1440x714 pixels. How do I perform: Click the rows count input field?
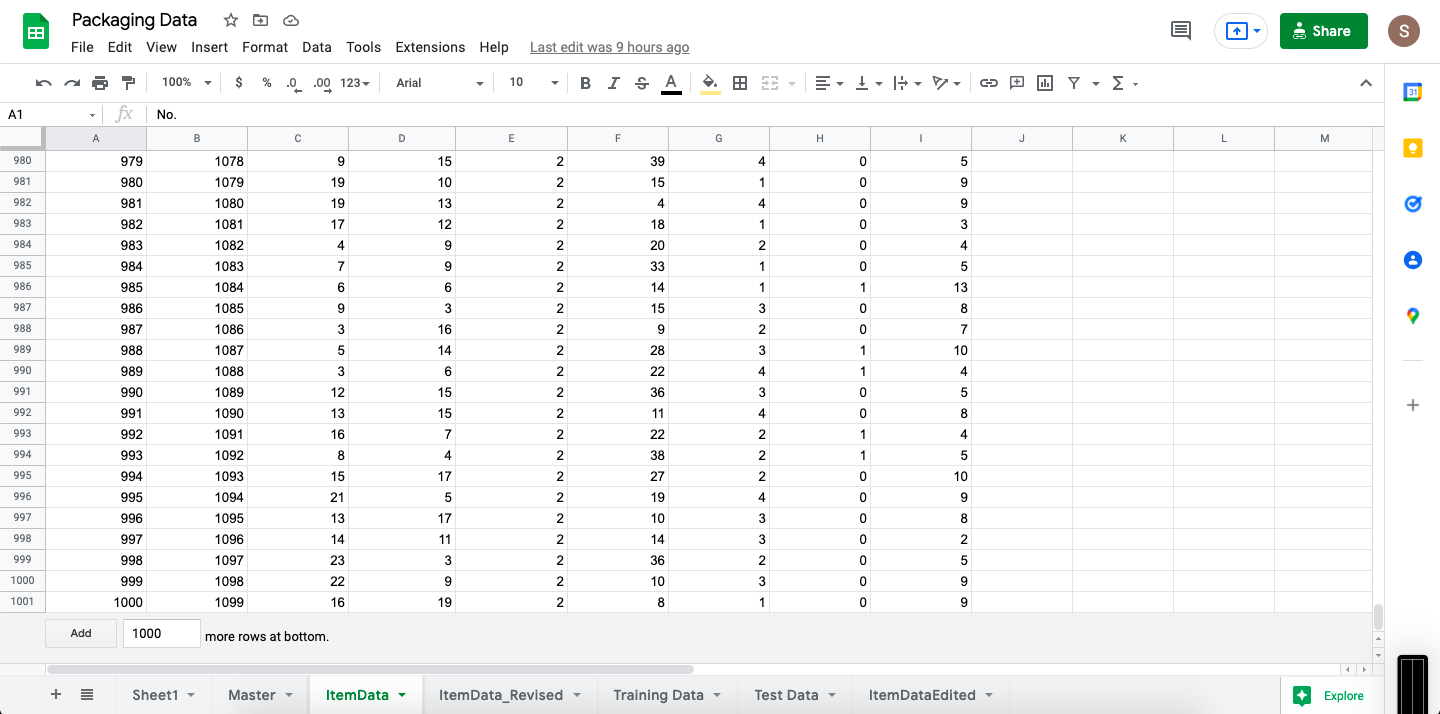coord(162,633)
